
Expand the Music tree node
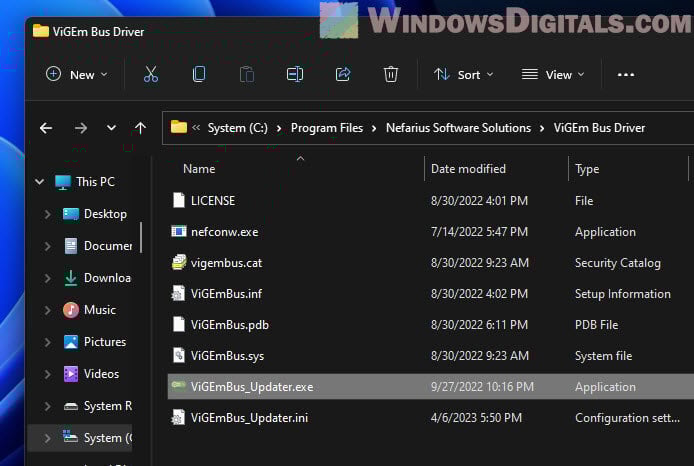pyautogui.click(x=47, y=310)
